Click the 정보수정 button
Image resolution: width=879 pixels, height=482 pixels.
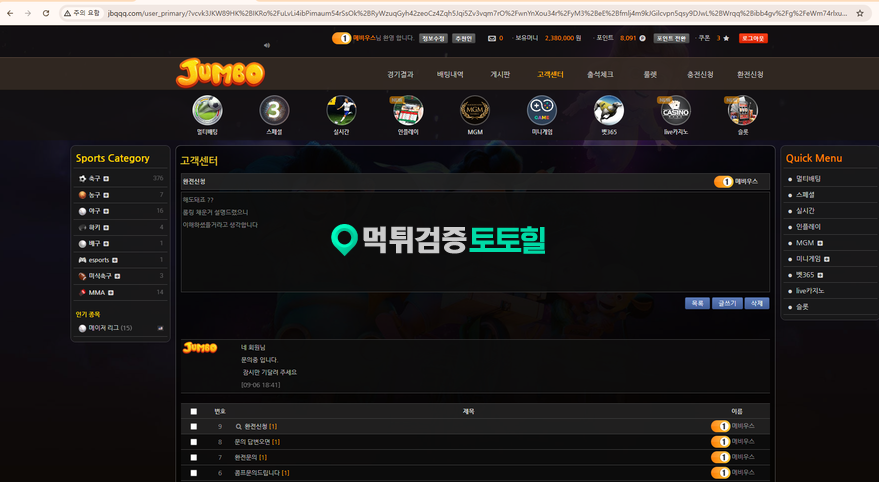(433, 38)
